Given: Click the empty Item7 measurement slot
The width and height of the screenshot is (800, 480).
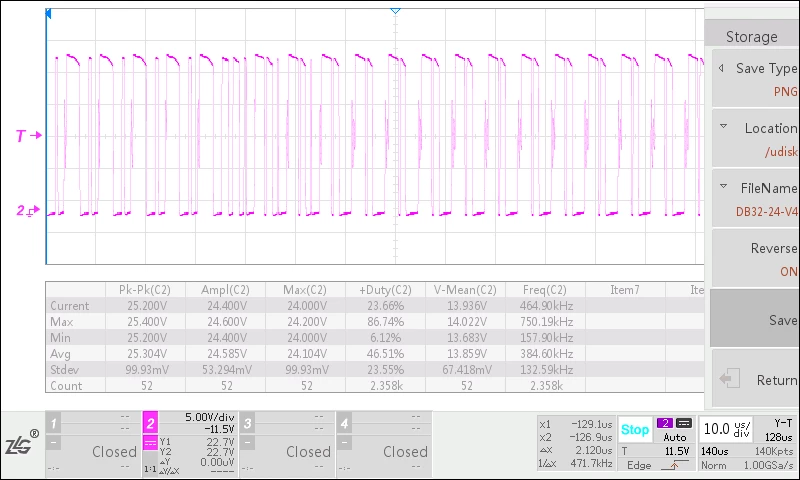Looking at the screenshot, I should pos(624,290).
